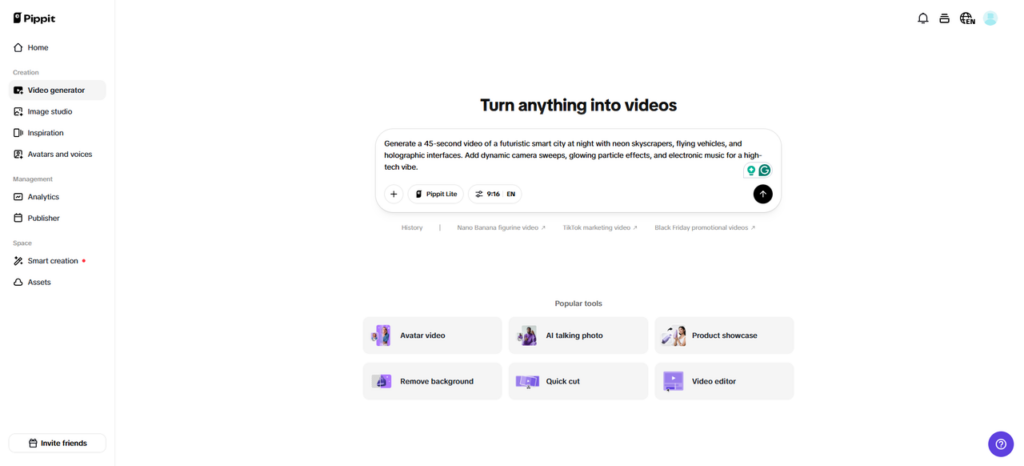Open the help question mark button

[1000, 444]
